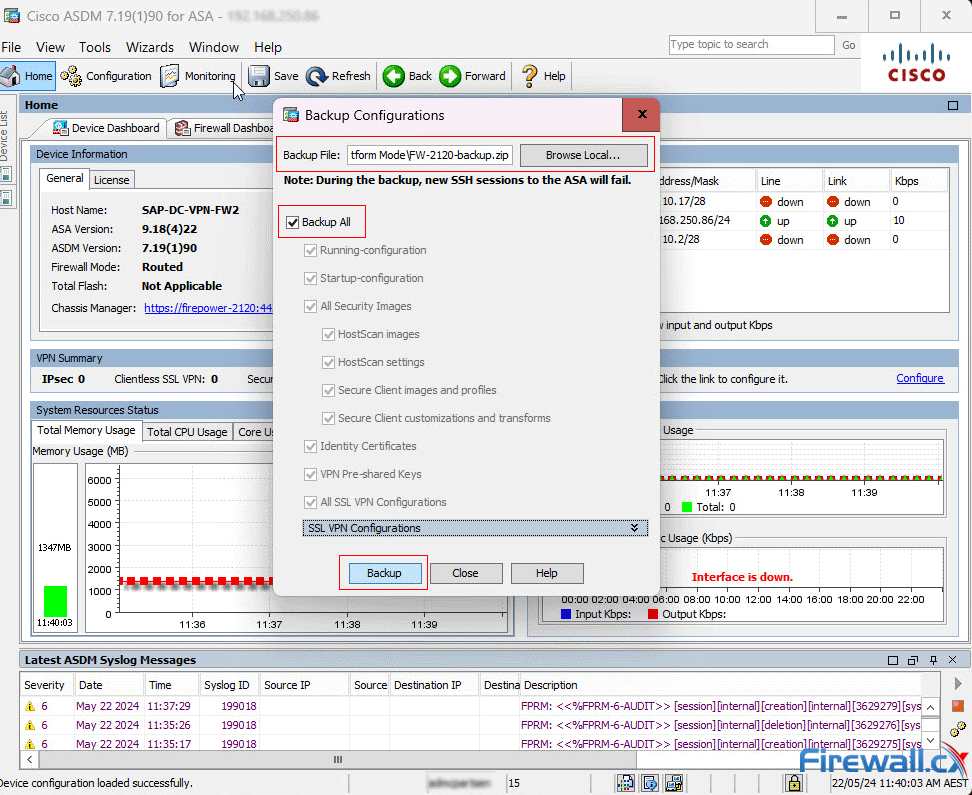Toggle HostScan settings checkbox
The image size is (972, 795).
(329, 362)
